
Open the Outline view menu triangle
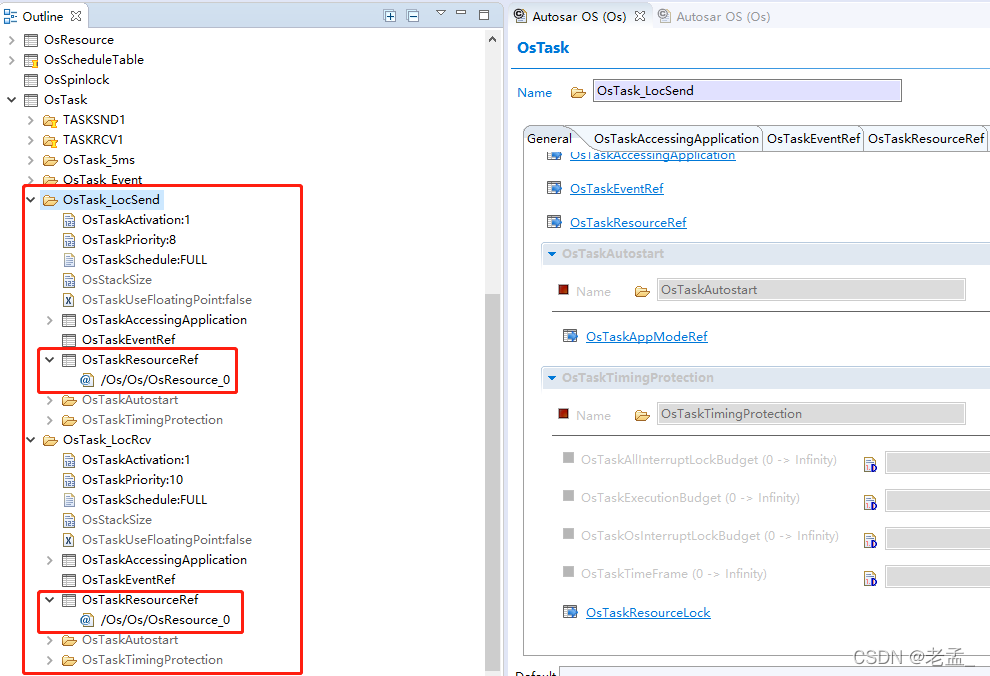[441, 13]
